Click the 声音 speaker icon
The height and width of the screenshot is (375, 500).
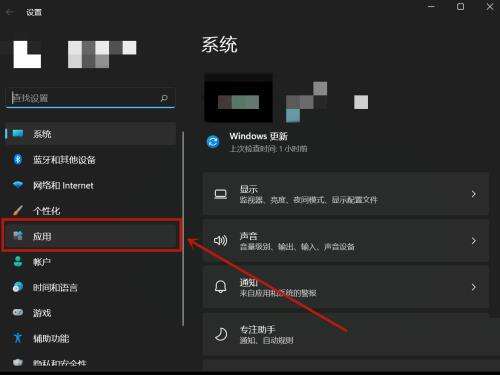click(221, 240)
